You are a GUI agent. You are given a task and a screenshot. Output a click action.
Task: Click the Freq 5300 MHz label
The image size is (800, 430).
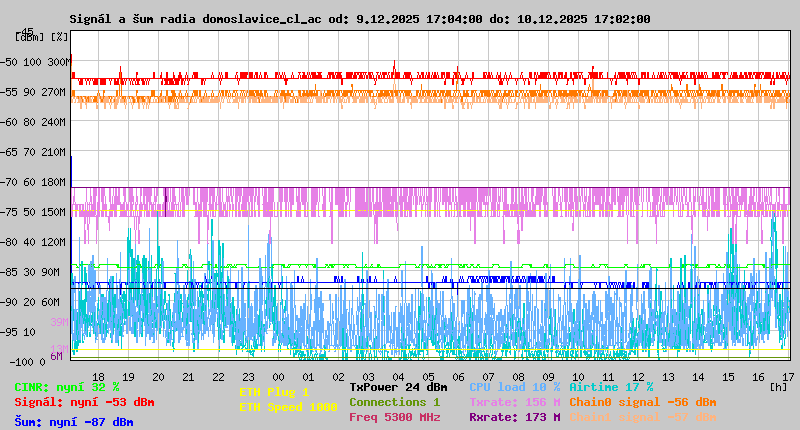tap(394, 417)
